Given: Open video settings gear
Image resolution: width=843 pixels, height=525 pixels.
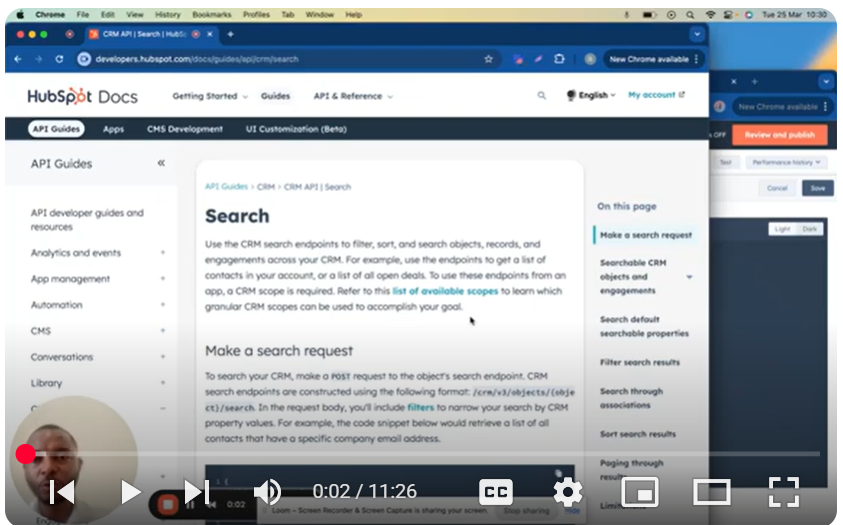Looking at the screenshot, I should 568,492.
